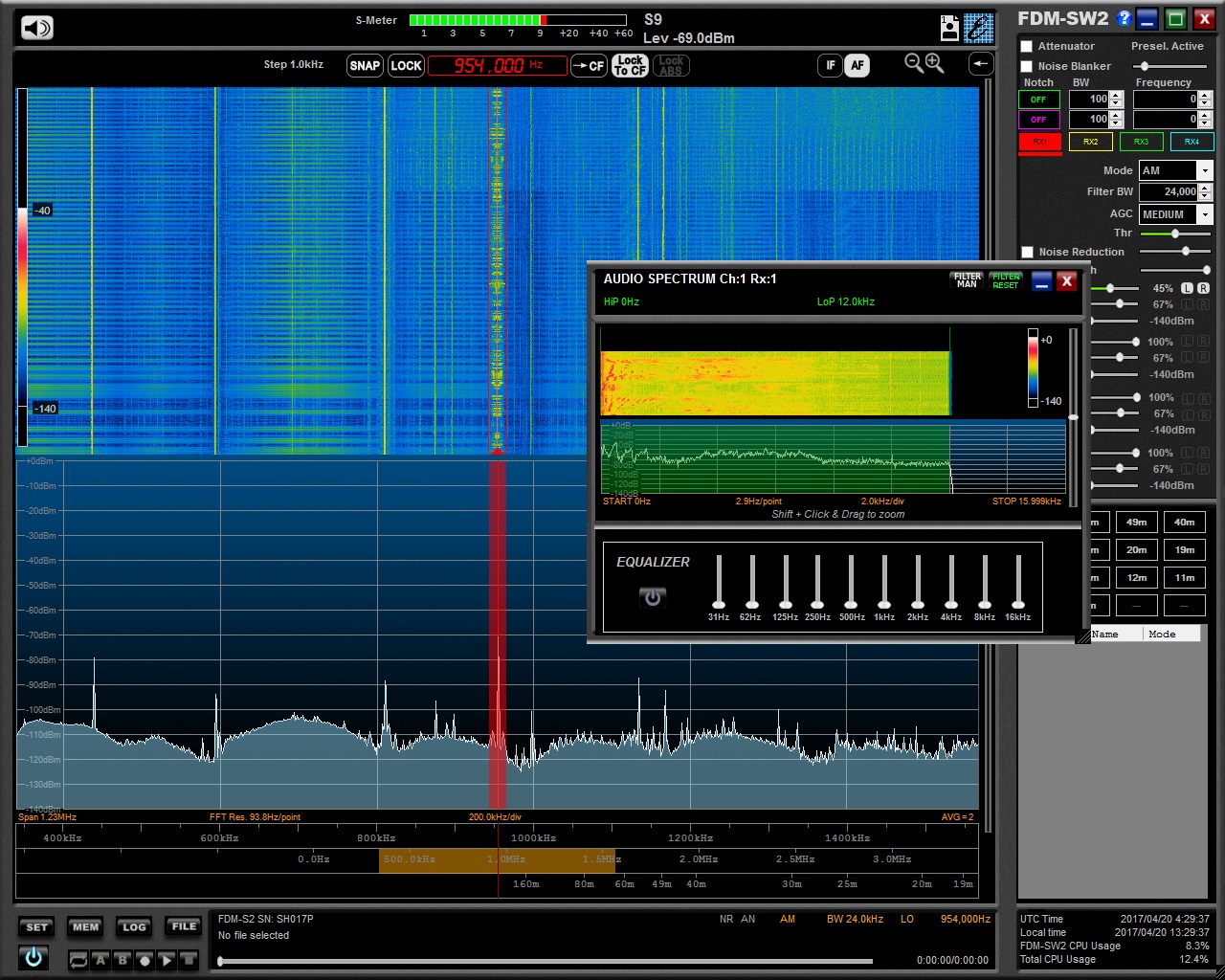
Task: Set loop point A
Action: (x=100, y=960)
